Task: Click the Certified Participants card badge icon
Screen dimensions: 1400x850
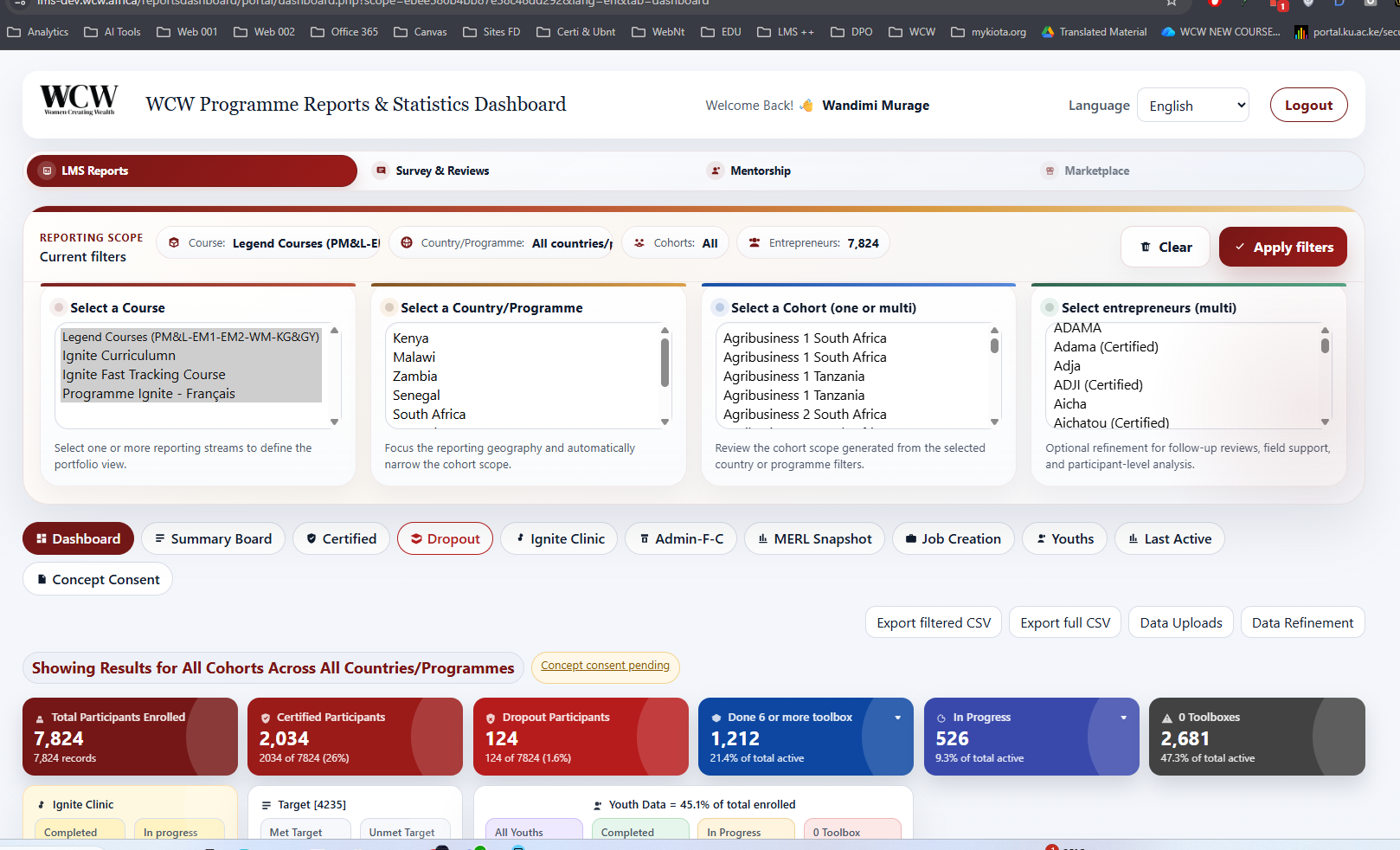Action: (x=266, y=718)
